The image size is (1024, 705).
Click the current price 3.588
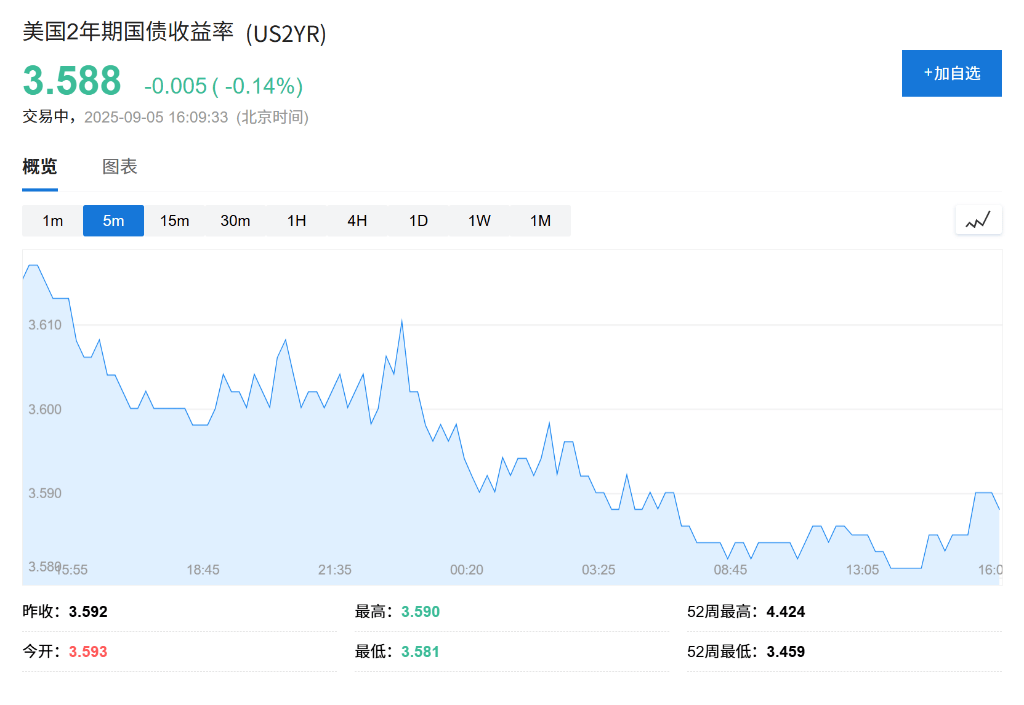70,82
